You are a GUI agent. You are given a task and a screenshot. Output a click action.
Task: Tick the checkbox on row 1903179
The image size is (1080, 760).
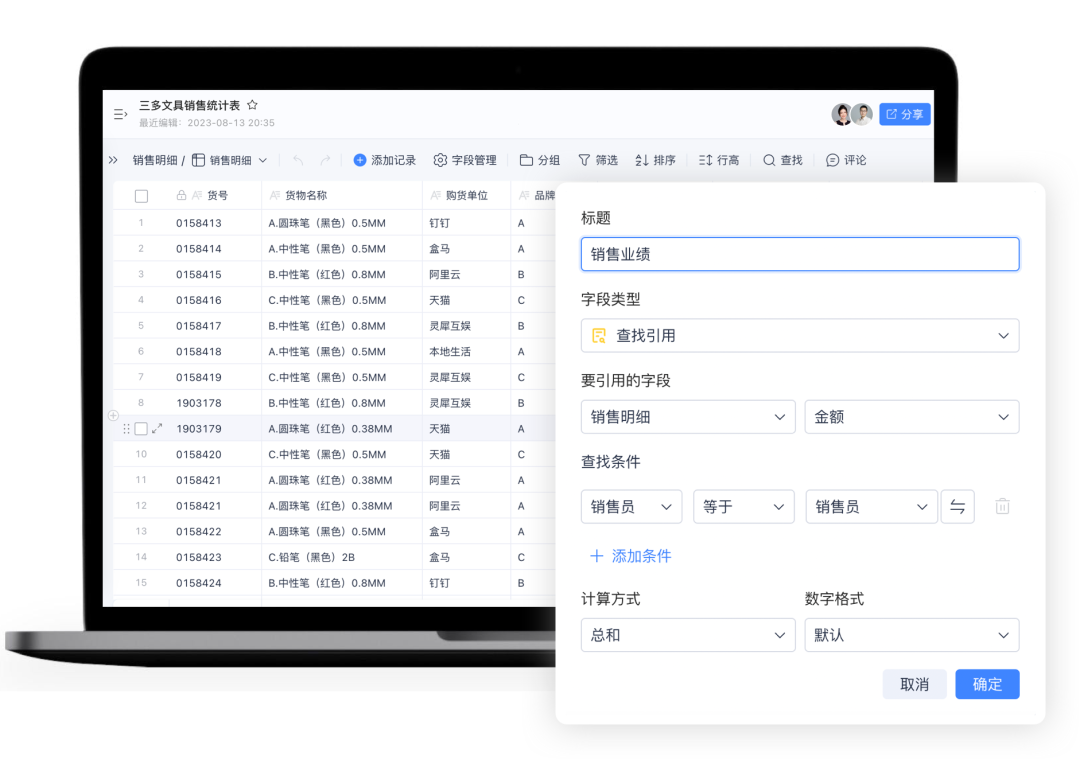tap(141, 429)
